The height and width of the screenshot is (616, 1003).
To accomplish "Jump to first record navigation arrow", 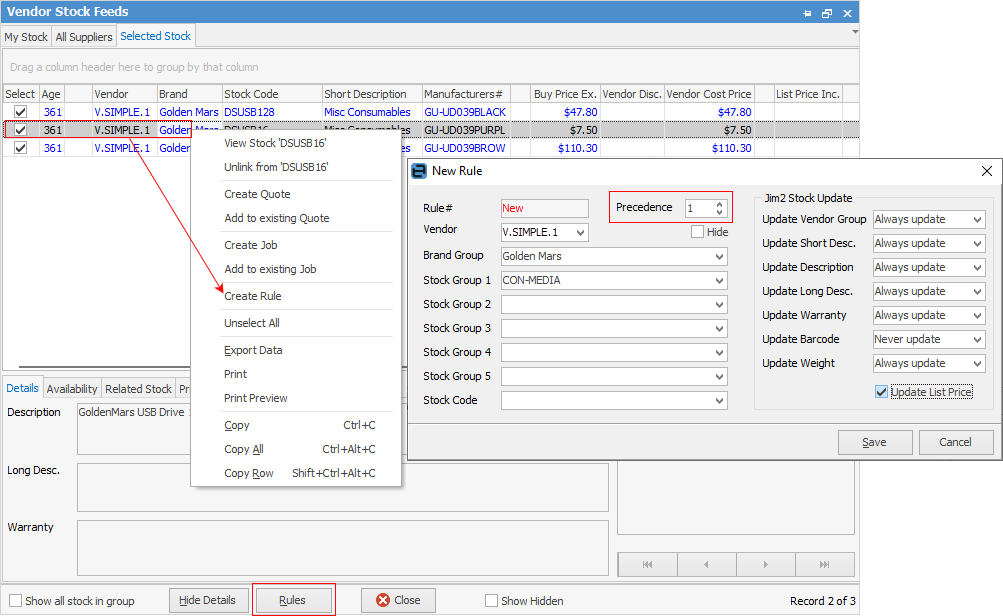I will [x=647, y=565].
